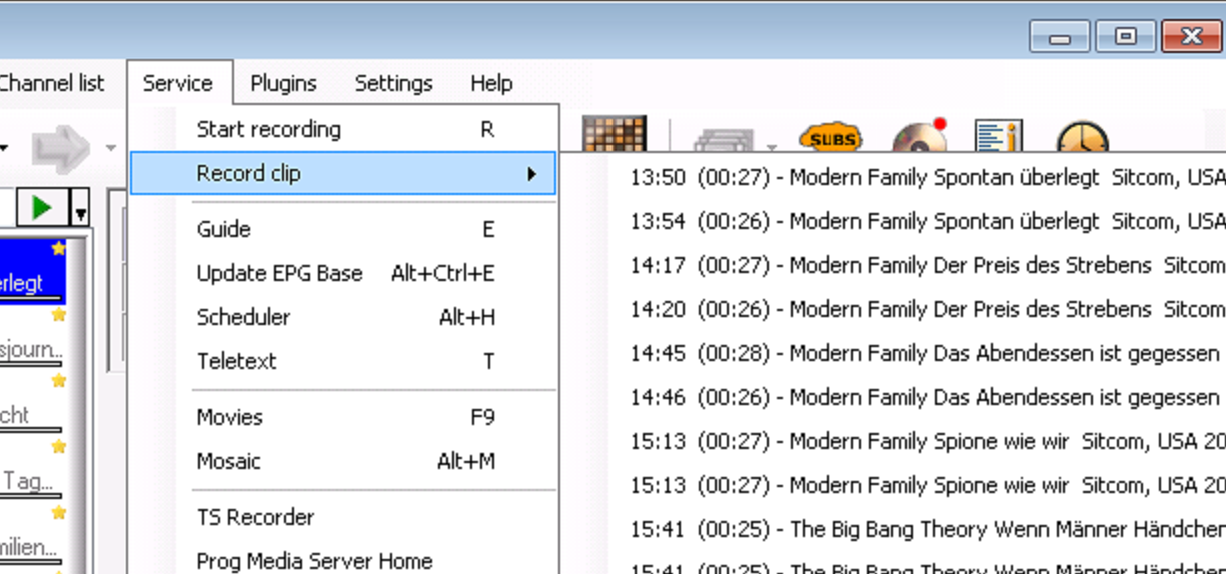Screen dimensions: 1226x574
Task: Click the green play arrow button
Action: point(42,207)
